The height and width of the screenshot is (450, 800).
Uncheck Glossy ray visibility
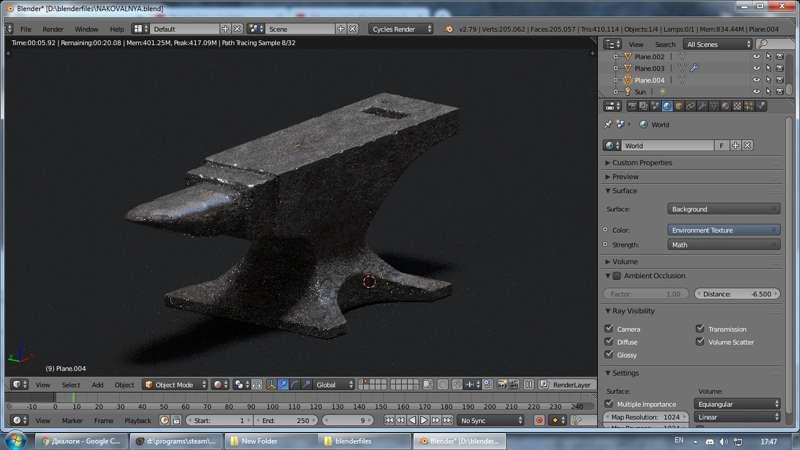(x=609, y=354)
